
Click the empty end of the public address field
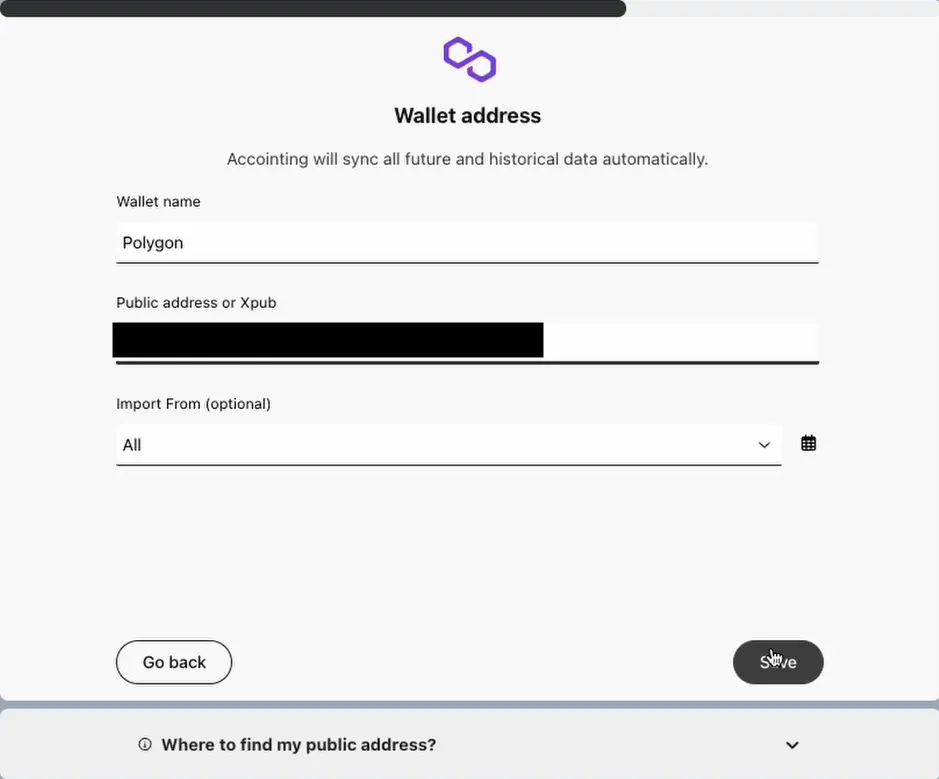[x=680, y=341]
